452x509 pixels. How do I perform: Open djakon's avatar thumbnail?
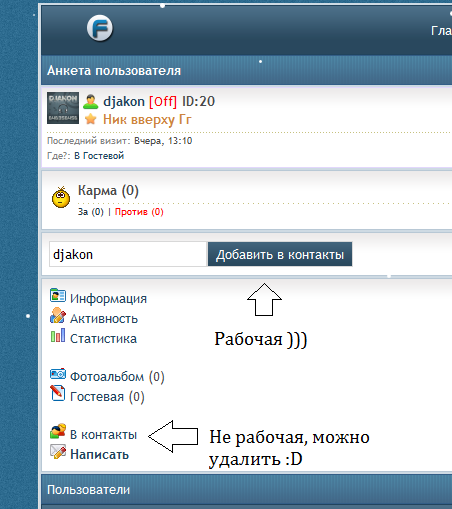pyautogui.click(x=63, y=108)
